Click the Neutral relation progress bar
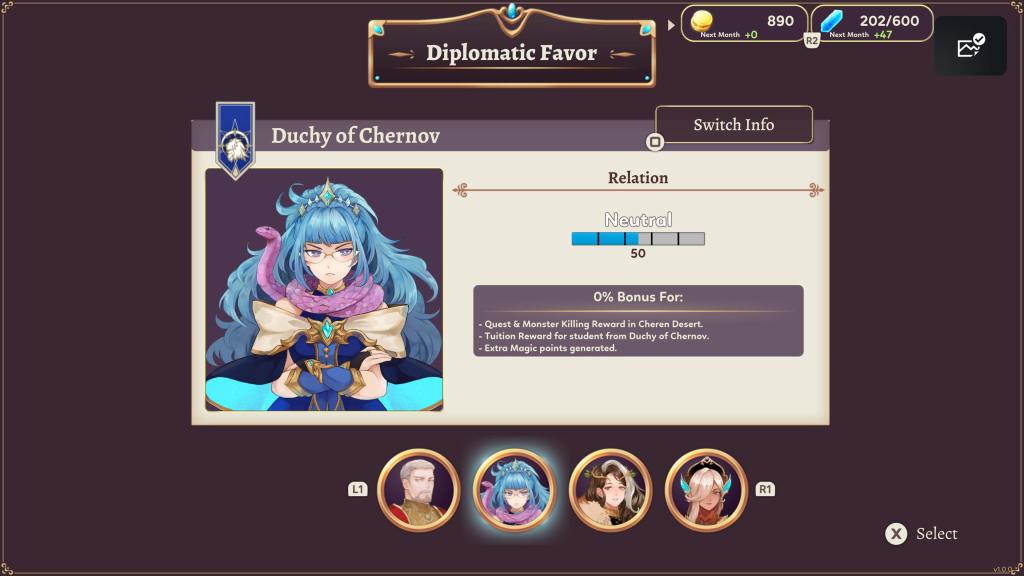 coord(638,239)
